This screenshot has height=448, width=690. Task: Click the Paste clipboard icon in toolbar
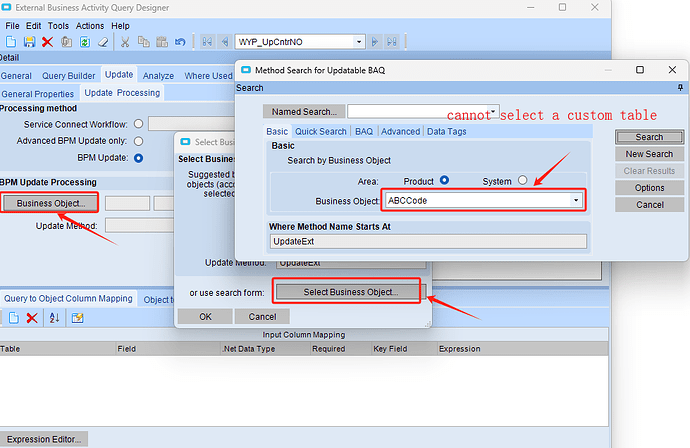(162, 42)
